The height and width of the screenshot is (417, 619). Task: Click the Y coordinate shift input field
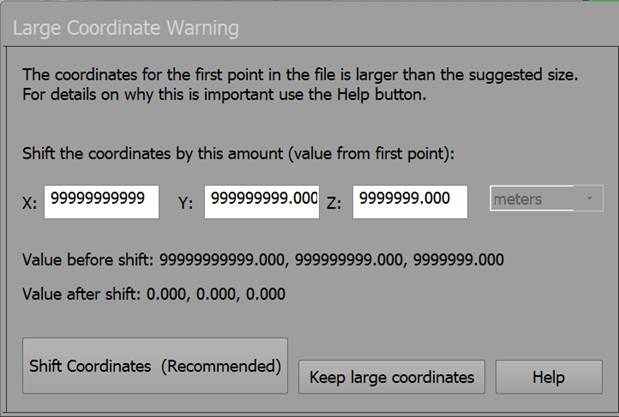point(262,200)
